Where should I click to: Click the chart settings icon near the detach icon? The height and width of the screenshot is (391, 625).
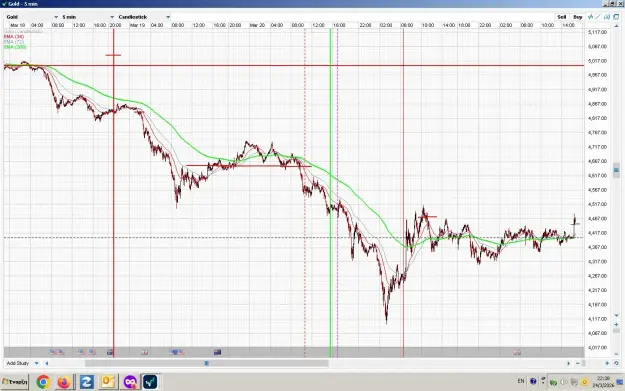coord(607,17)
